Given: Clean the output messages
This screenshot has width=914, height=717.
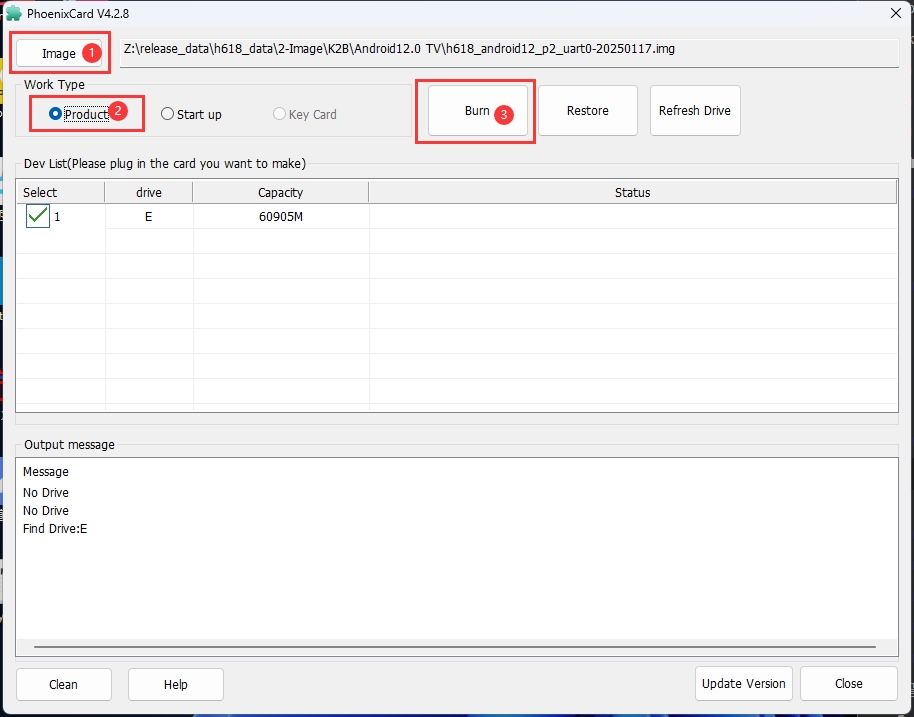Looking at the screenshot, I should pyautogui.click(x=63, y=684).
